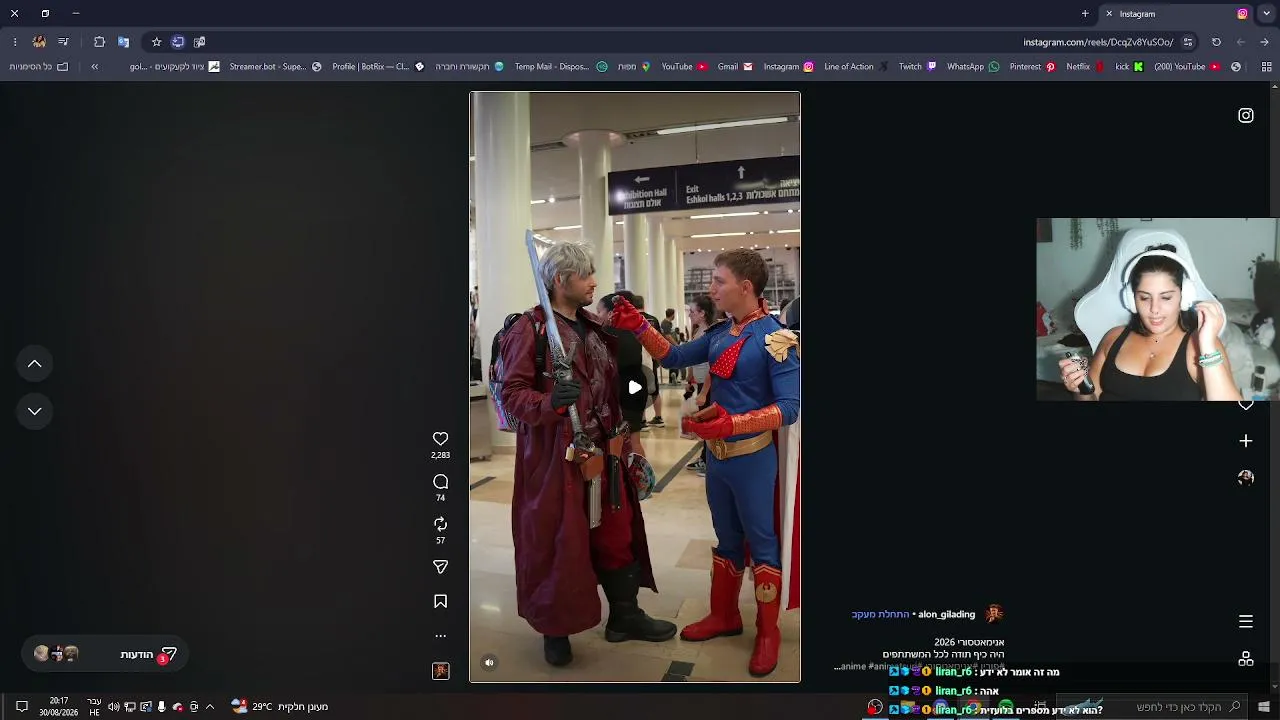Image resolution: width=1280 pixels, height=720 pixels.
Task: Open the reel's three-dot more options
Action: tap(440, 635)
